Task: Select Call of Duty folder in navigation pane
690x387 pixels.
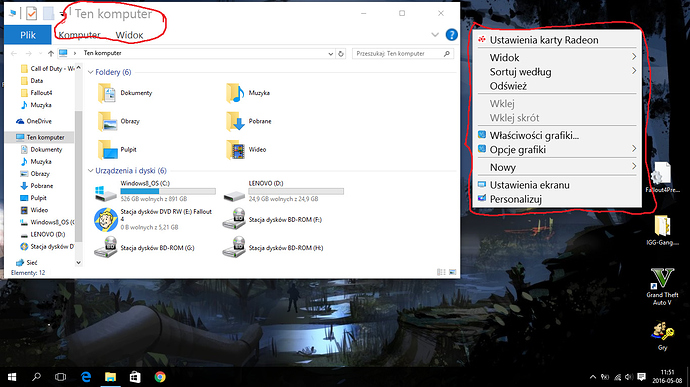Action: tap(48, 69)
